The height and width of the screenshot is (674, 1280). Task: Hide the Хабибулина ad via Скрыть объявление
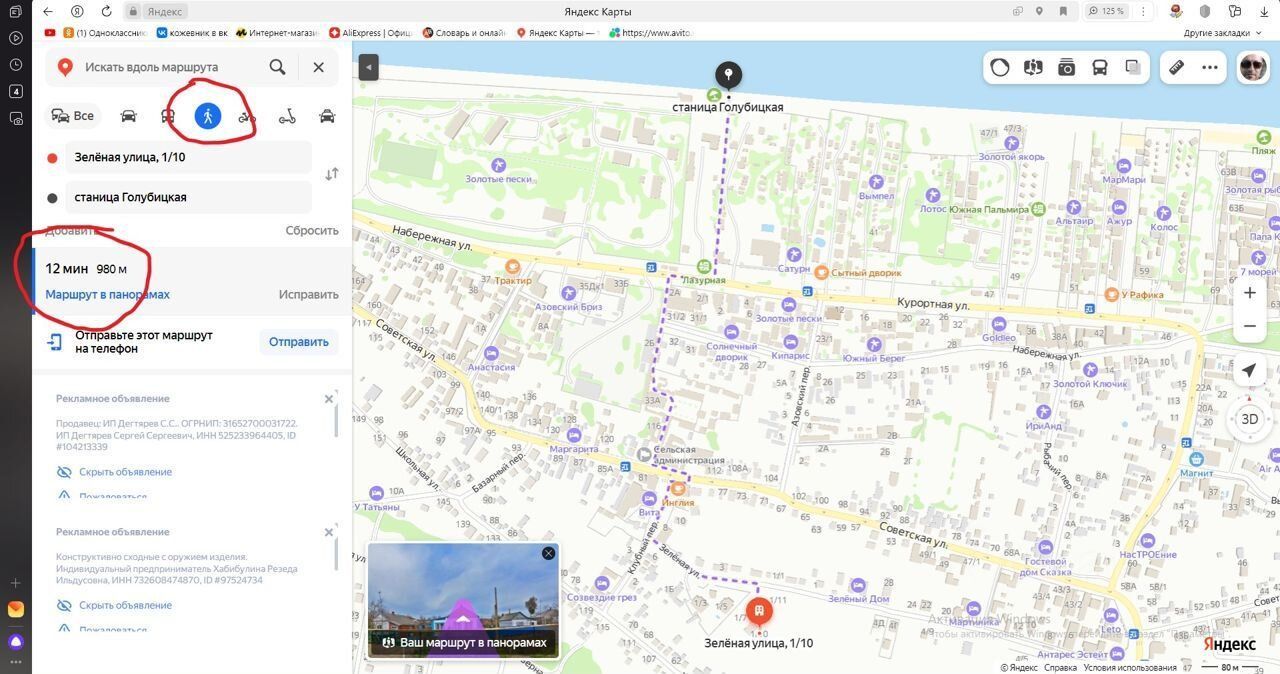pos(125,605)
